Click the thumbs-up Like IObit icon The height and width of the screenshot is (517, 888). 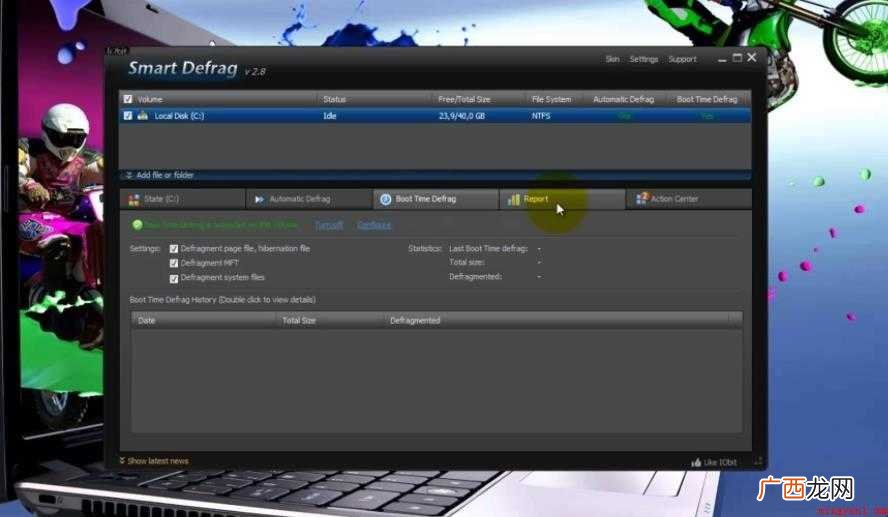tap(696, 462)
